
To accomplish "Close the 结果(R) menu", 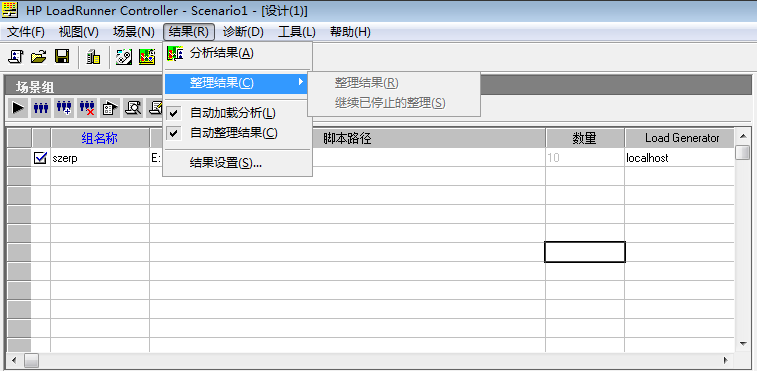I will [189, 32].
